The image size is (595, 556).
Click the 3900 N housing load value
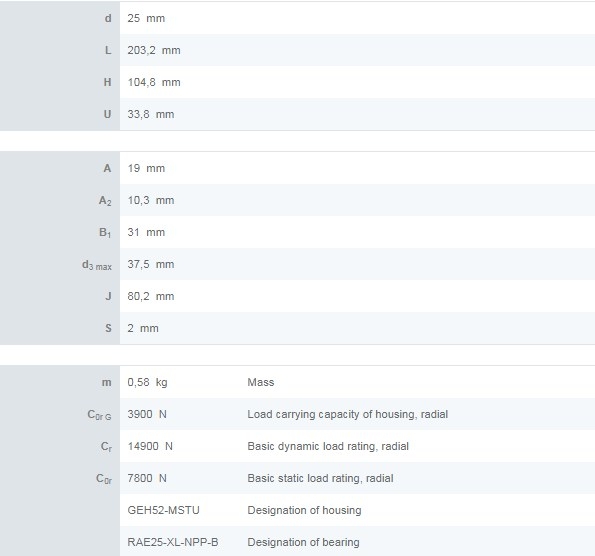147,414
